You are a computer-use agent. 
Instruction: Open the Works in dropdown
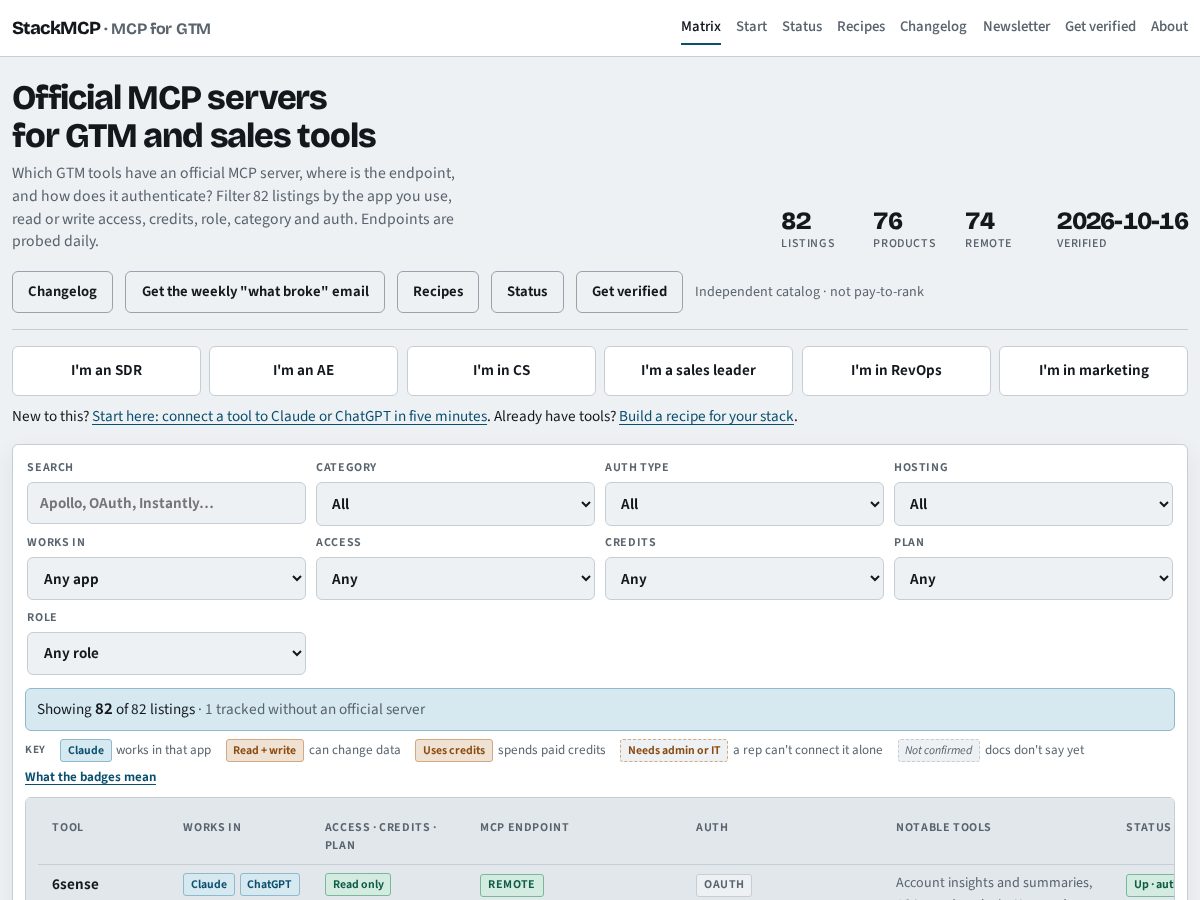pos(166,579)
